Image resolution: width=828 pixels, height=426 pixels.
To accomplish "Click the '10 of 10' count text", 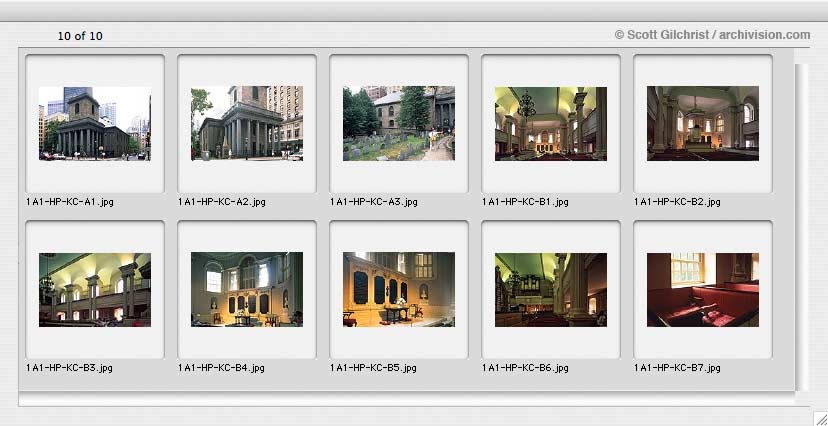I will pos(80,36).
